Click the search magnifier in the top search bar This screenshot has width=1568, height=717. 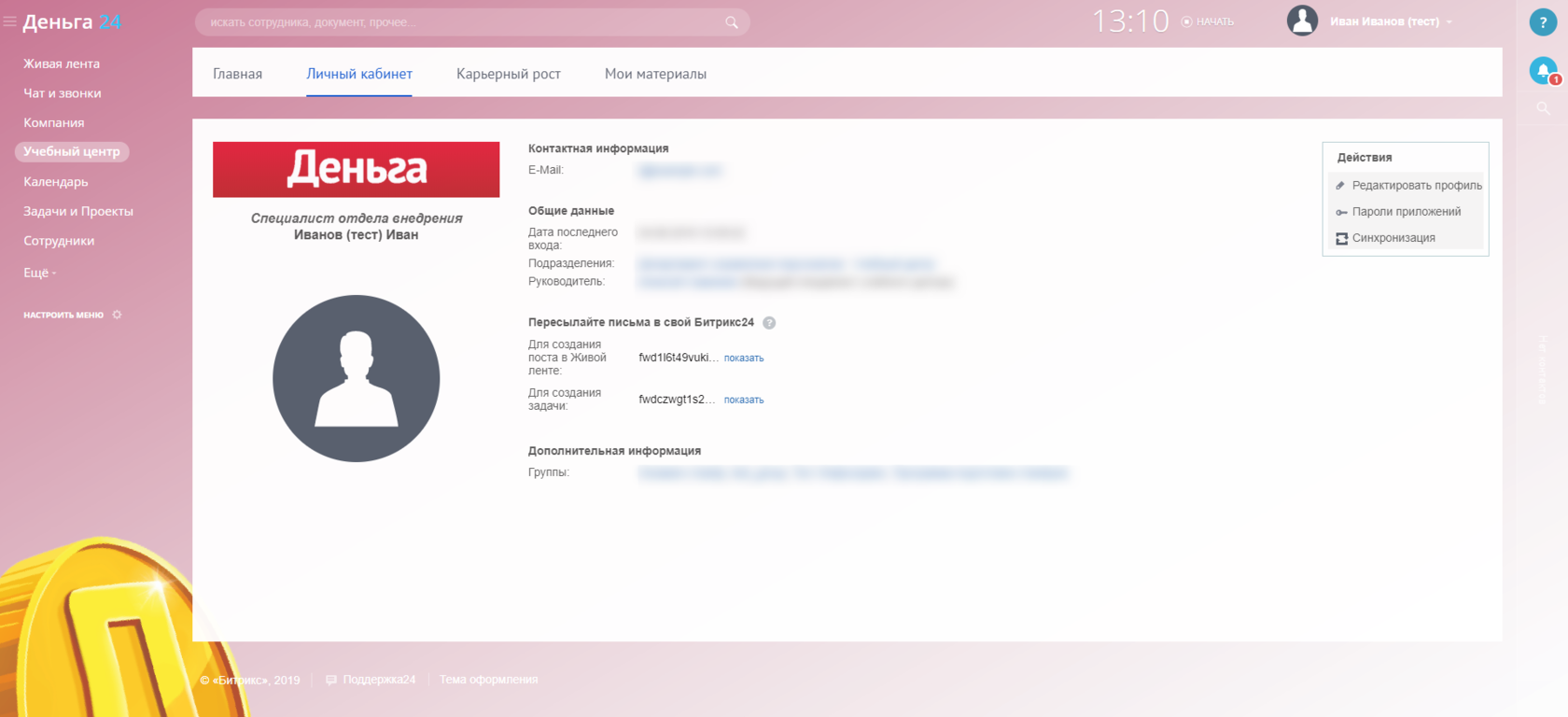pos(732,22)
